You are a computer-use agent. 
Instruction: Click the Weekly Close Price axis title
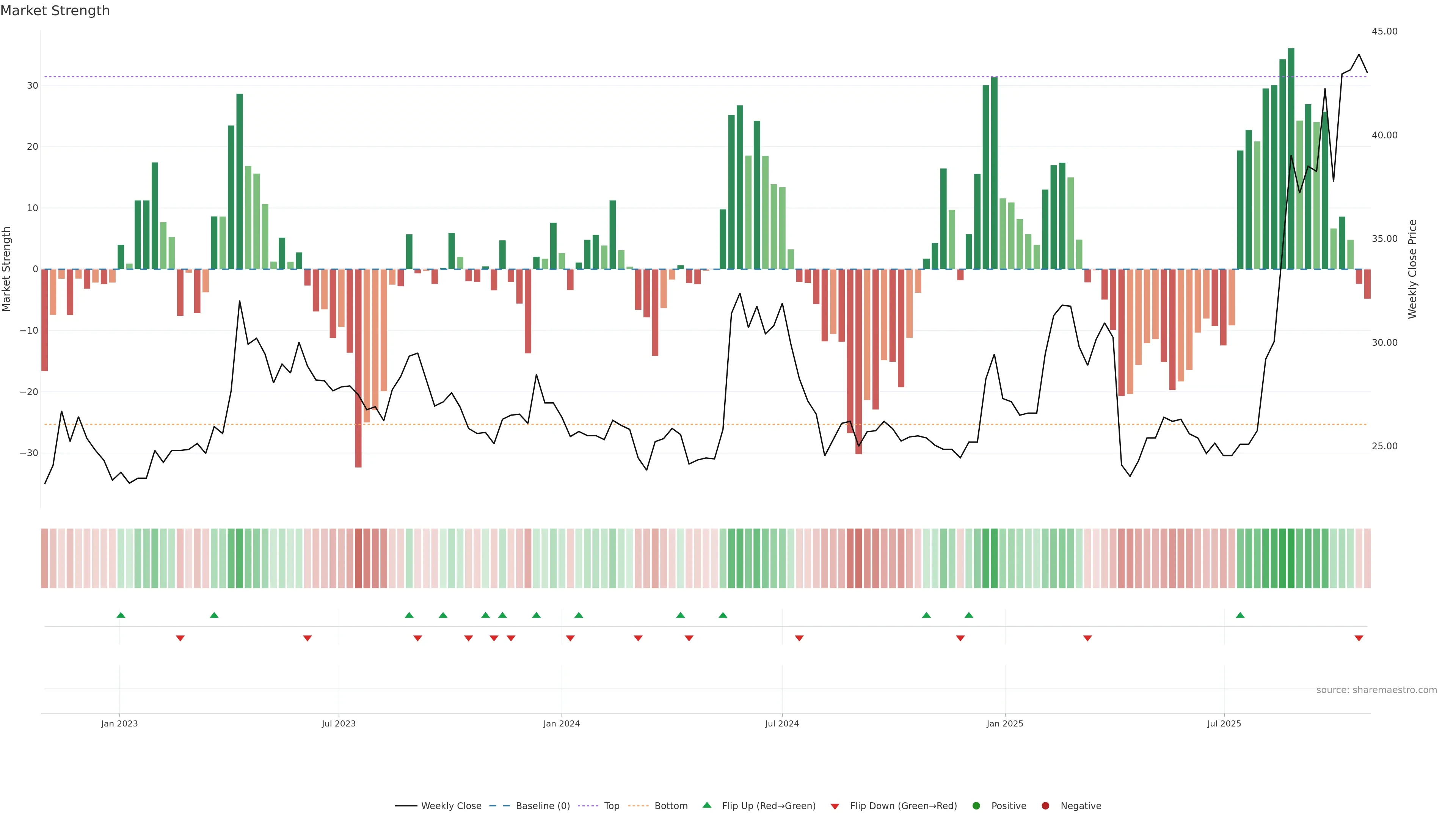point(1412,269)
